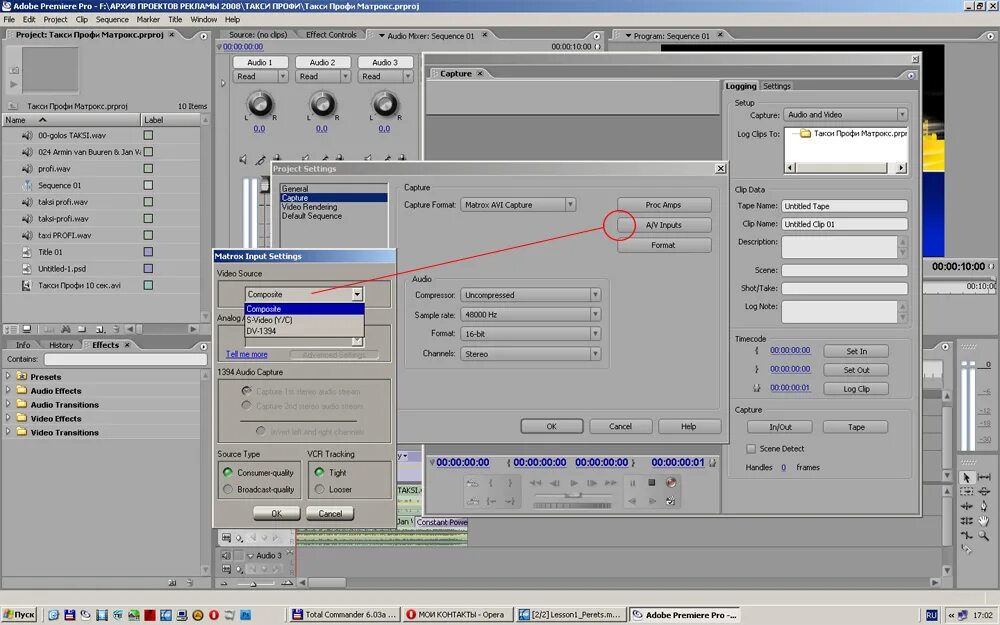Choose DV-1394 from video source list

(x=304, y=331)
